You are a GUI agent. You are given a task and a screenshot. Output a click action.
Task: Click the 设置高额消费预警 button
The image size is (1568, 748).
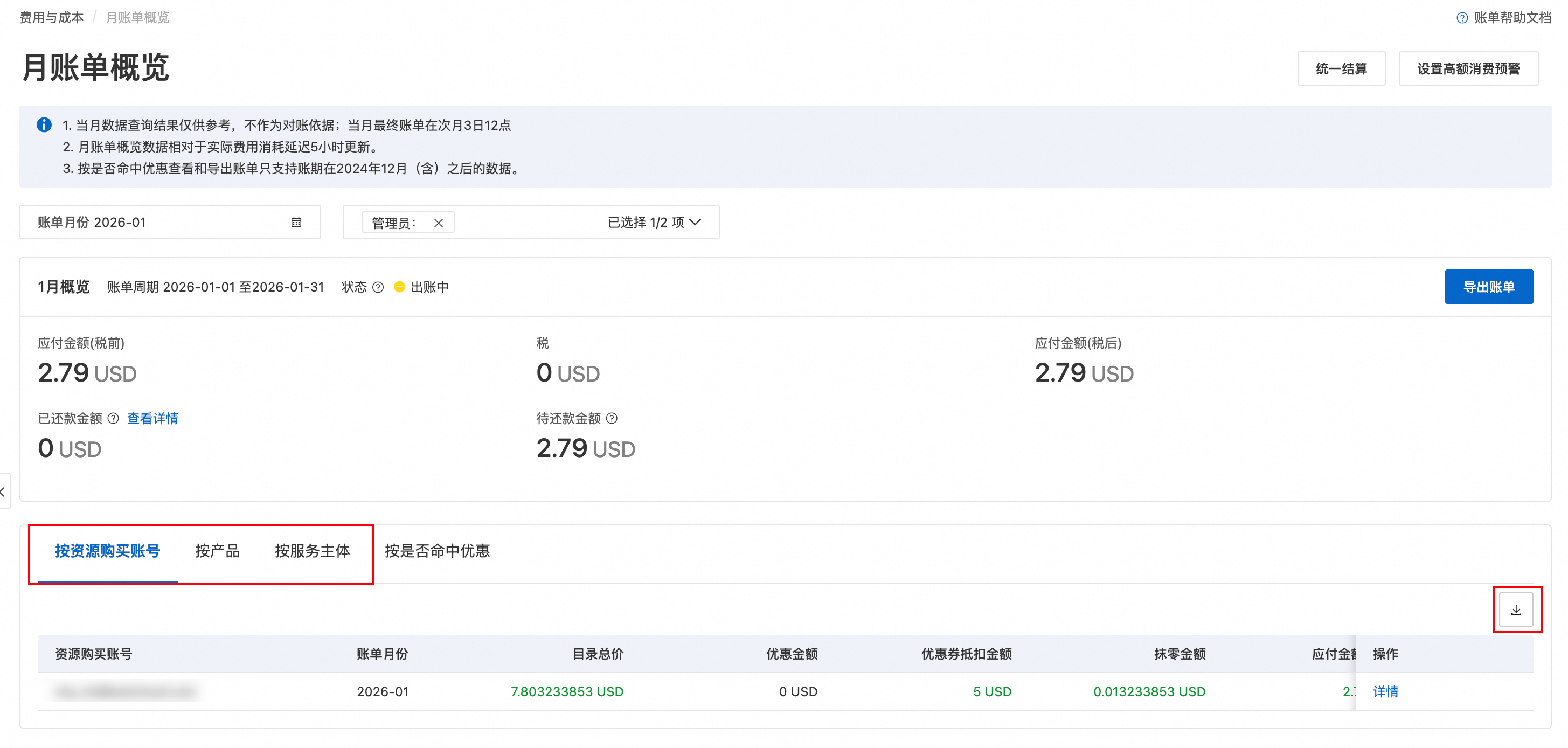click(x=1468, y=68)
